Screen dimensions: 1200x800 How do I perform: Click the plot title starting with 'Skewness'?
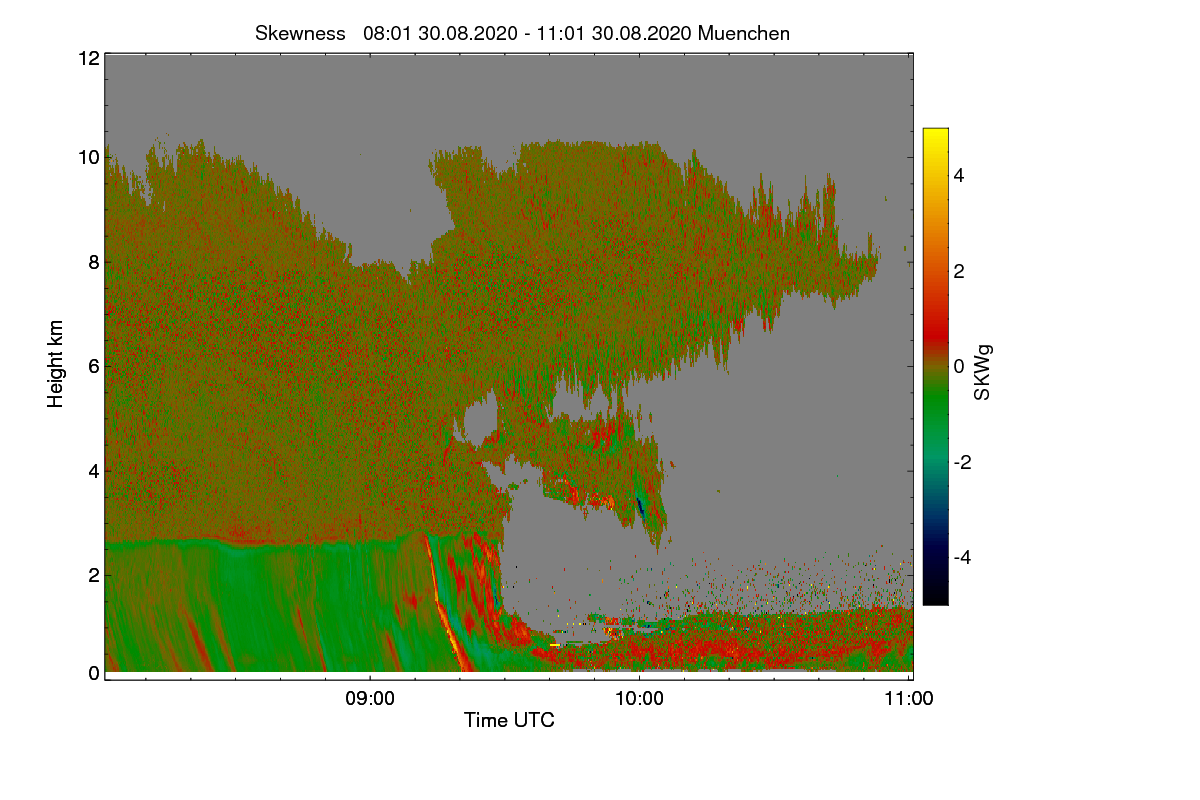tap(522, 33)
